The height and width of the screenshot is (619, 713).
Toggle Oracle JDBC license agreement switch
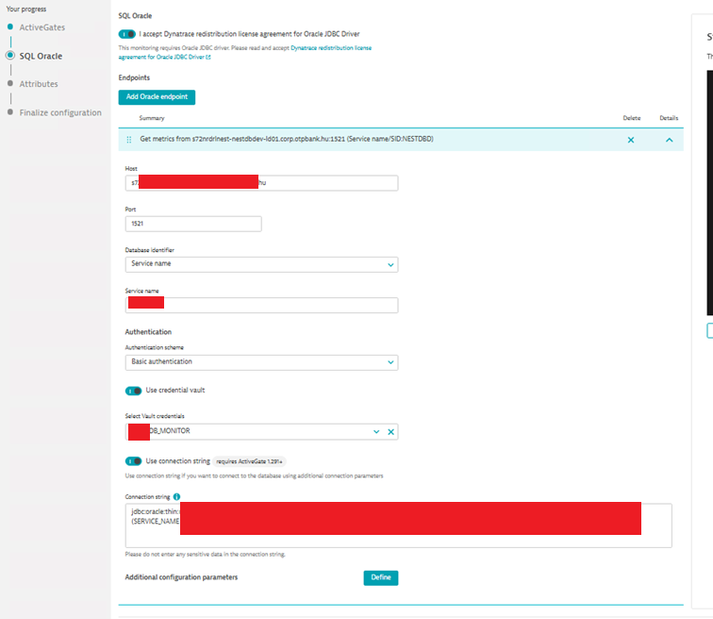click(x=127, y=34)
